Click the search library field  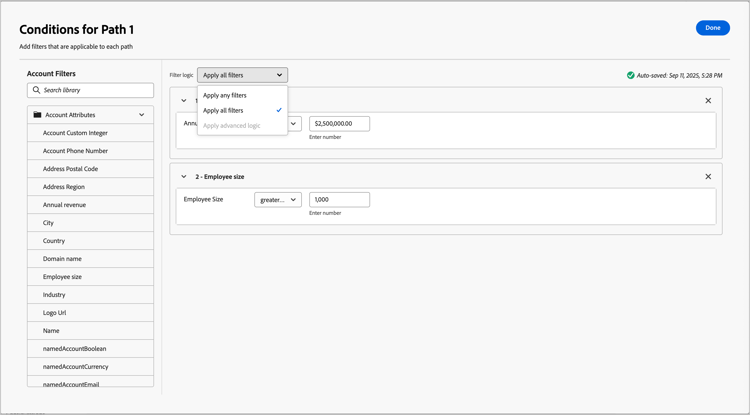[90, 90]
